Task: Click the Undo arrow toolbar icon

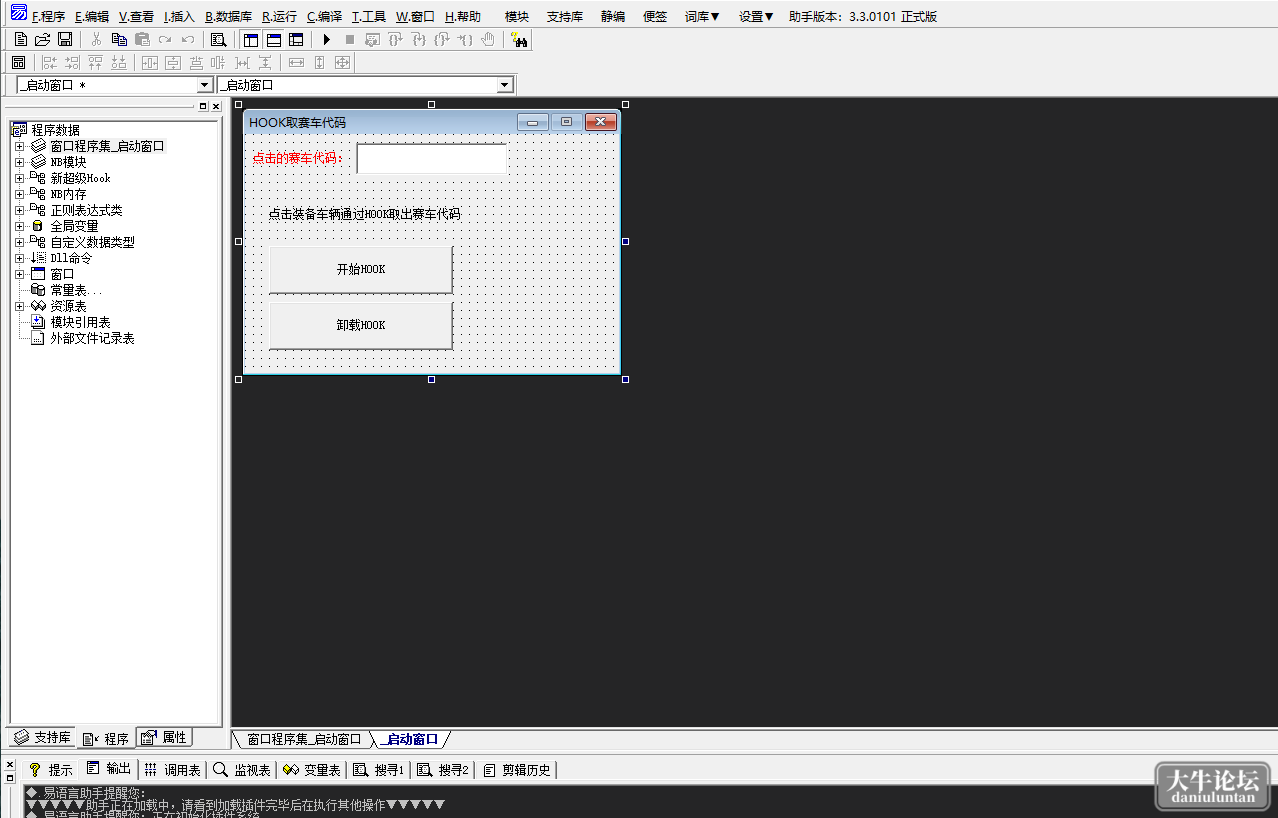Action: point(188,40)
